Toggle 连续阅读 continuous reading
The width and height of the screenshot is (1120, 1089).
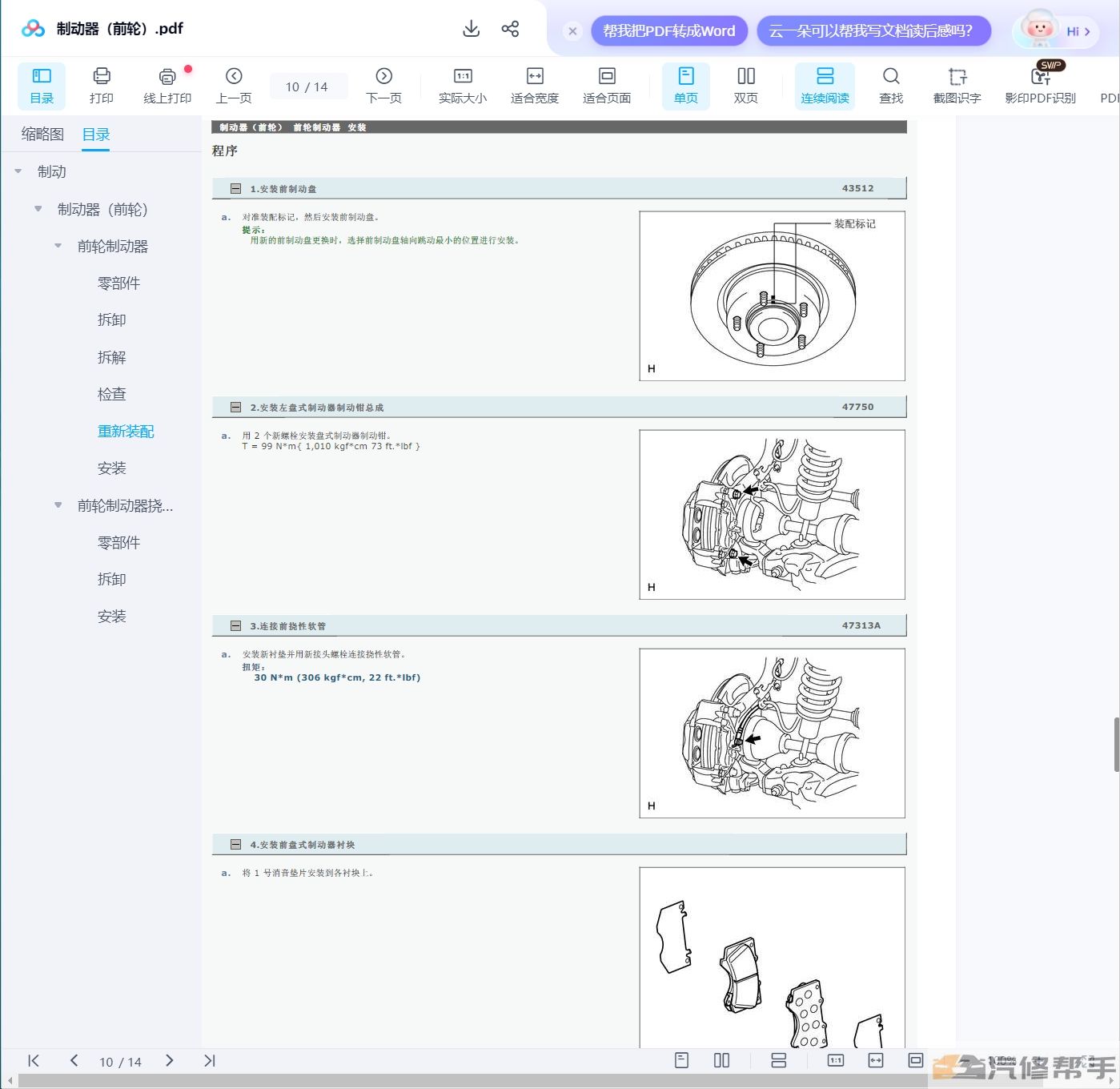[825, 86]
